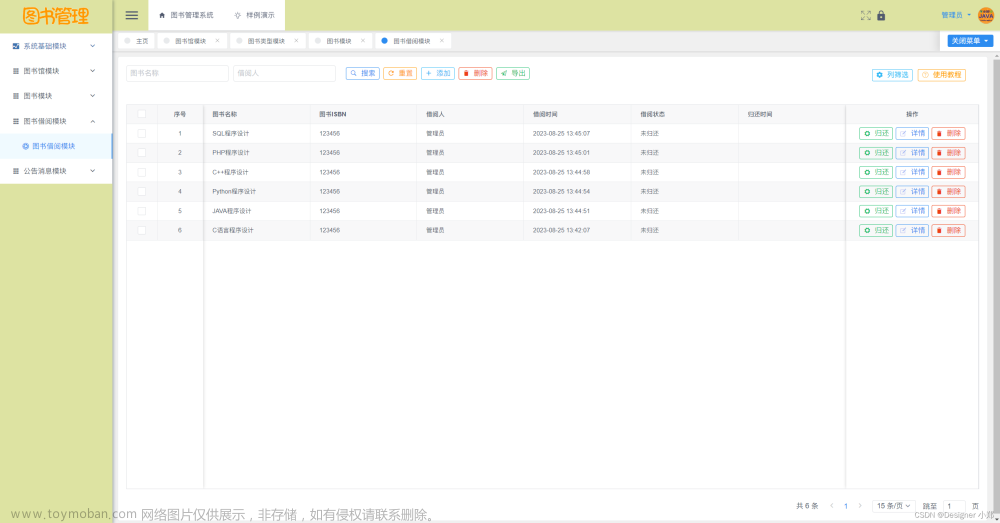
Task: Switch to the 图书类型模块 tab
Action: click(266, 41)
